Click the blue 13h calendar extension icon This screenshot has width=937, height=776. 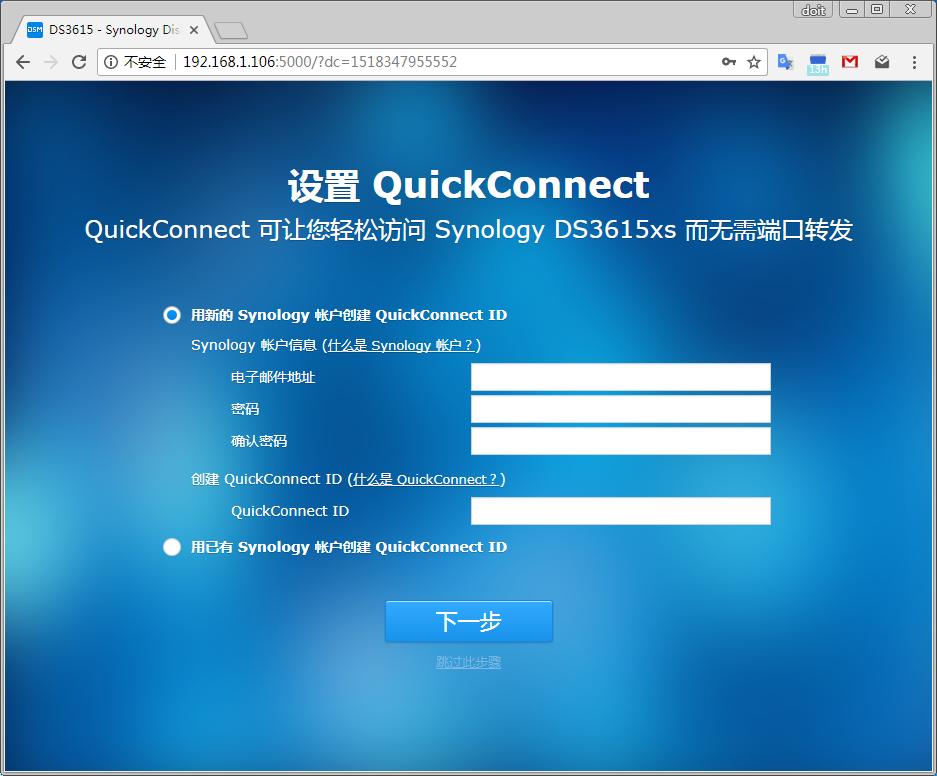pyautogui.click(x=817, y=63)
